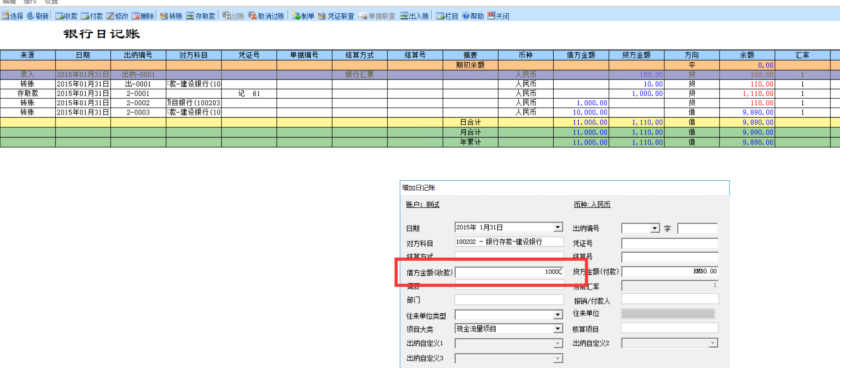841x368 pixels.
Task: Click the 存取款 deposit/withdraw icon
Action: 201,16
